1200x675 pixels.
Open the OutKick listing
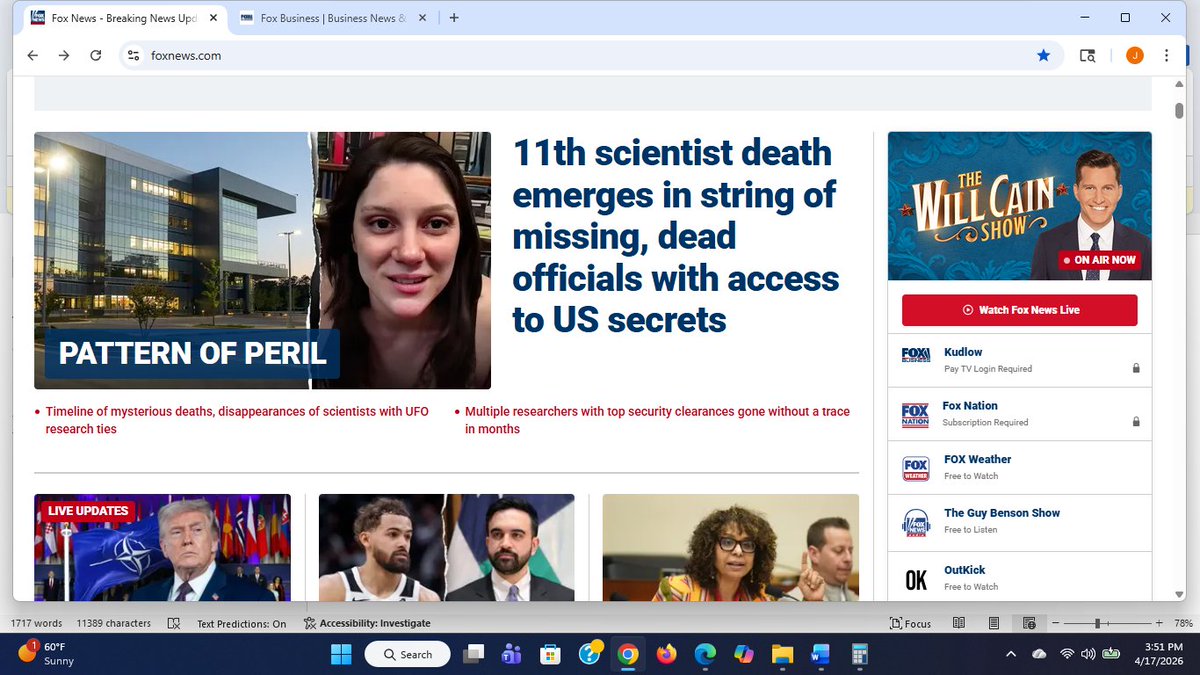click(x=1019, y=577)
